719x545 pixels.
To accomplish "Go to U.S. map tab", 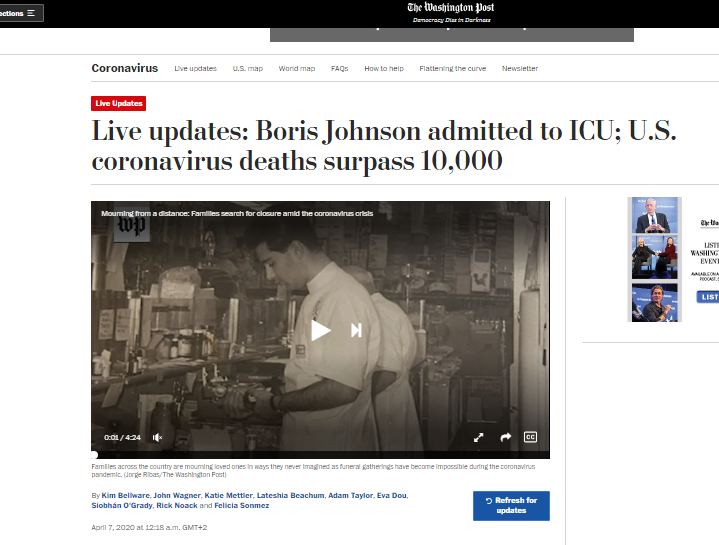I will pyautogui.click(x=248, y=68).
